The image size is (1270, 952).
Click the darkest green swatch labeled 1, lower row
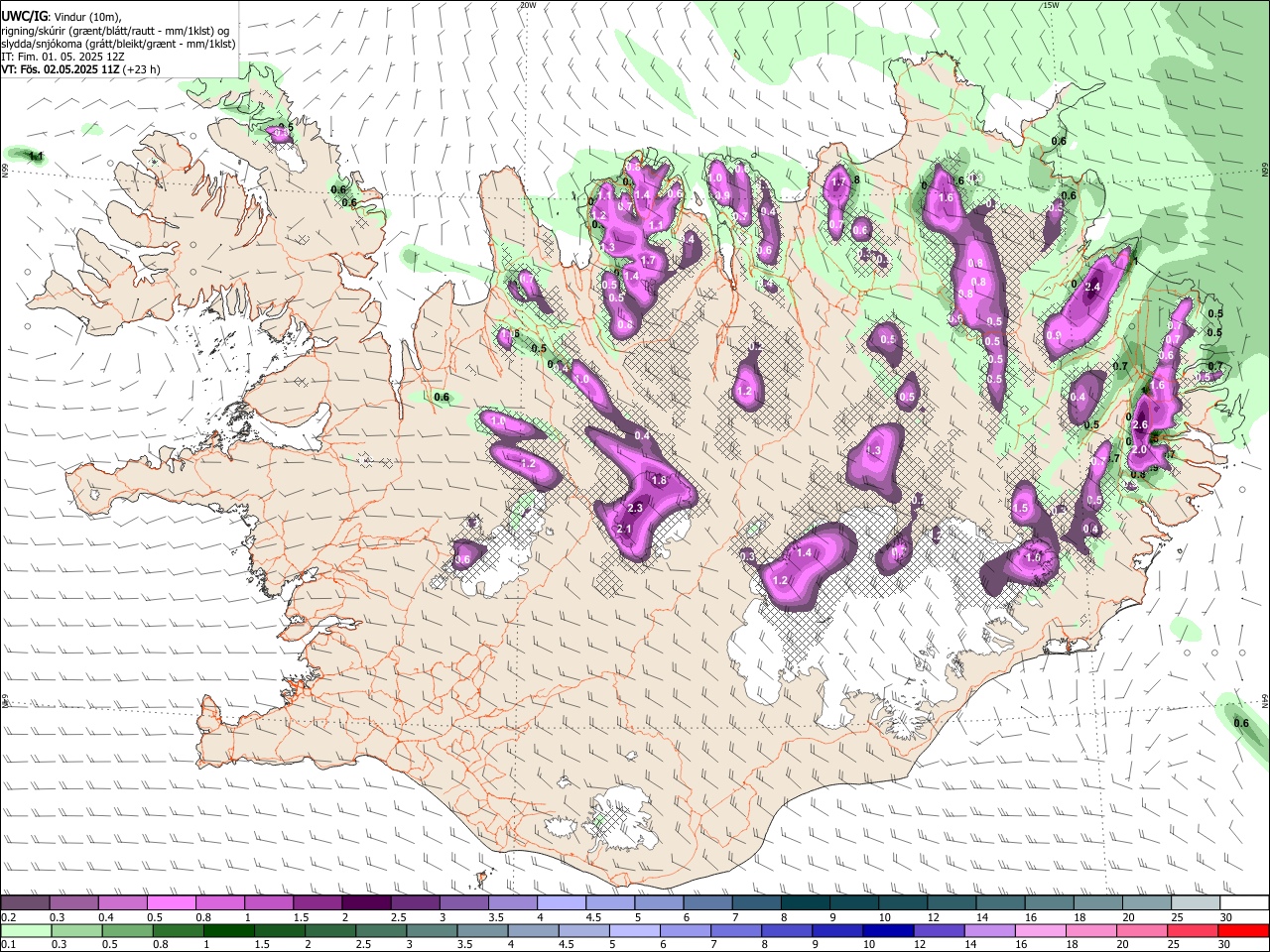228,930
